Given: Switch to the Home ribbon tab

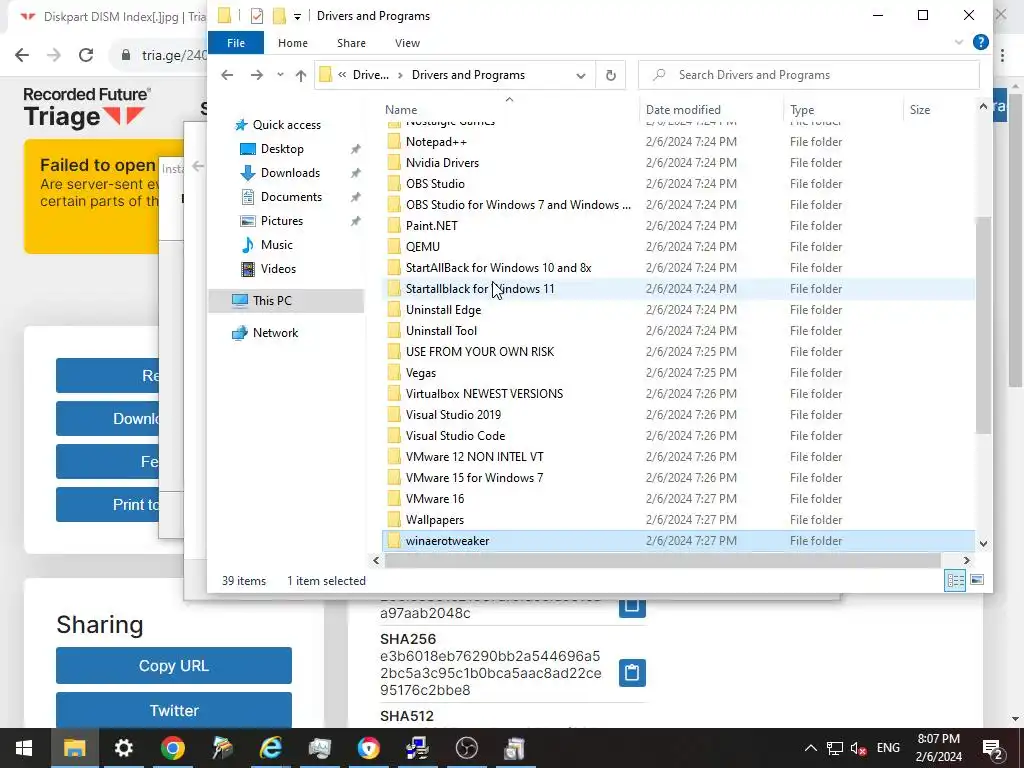Looking at the screenshot, I should (293, 43).
